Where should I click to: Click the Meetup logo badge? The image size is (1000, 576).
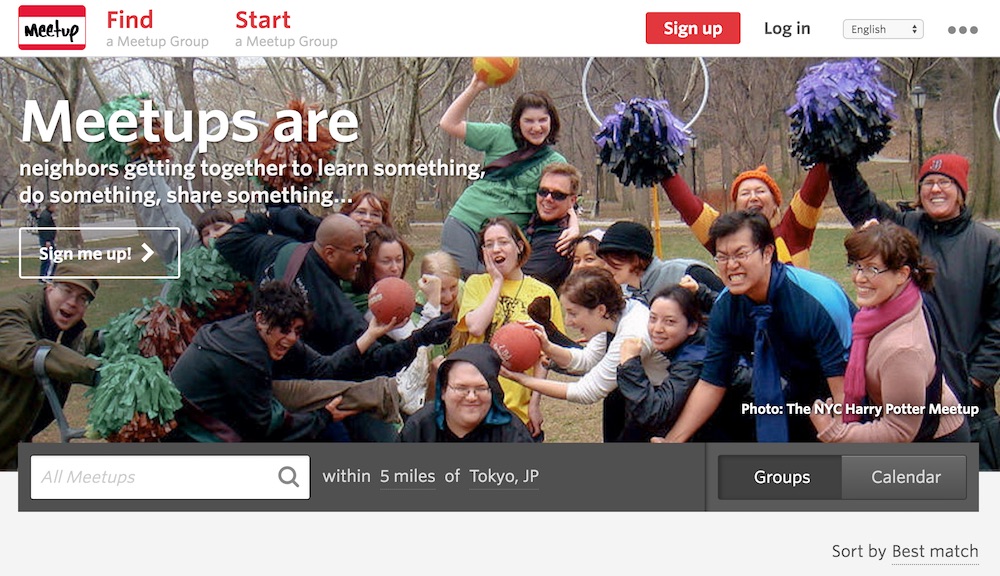click(52, 27)
